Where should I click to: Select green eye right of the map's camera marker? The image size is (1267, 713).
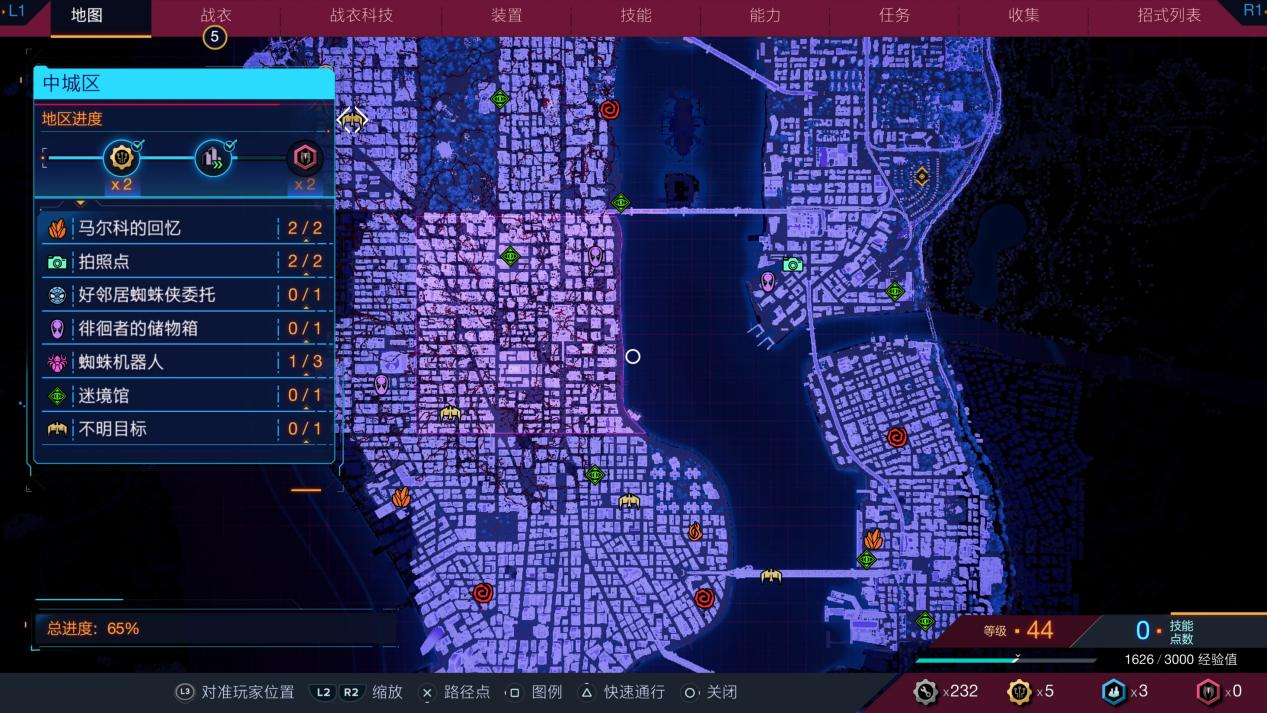(x=895, y=291)
